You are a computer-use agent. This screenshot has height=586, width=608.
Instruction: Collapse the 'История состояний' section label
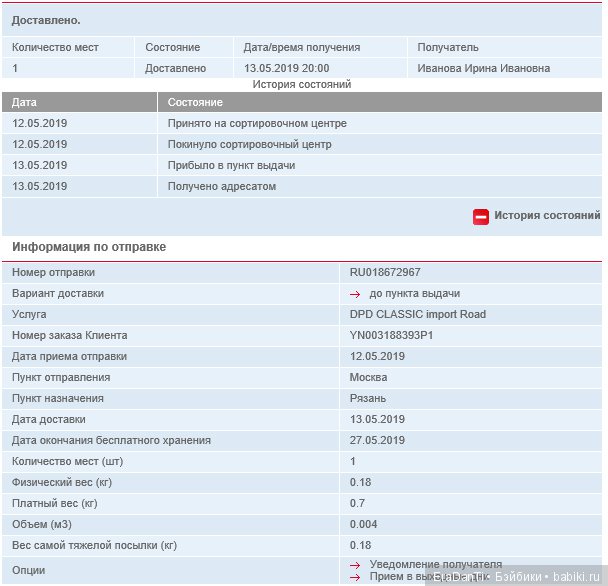(x=546, y=216)
